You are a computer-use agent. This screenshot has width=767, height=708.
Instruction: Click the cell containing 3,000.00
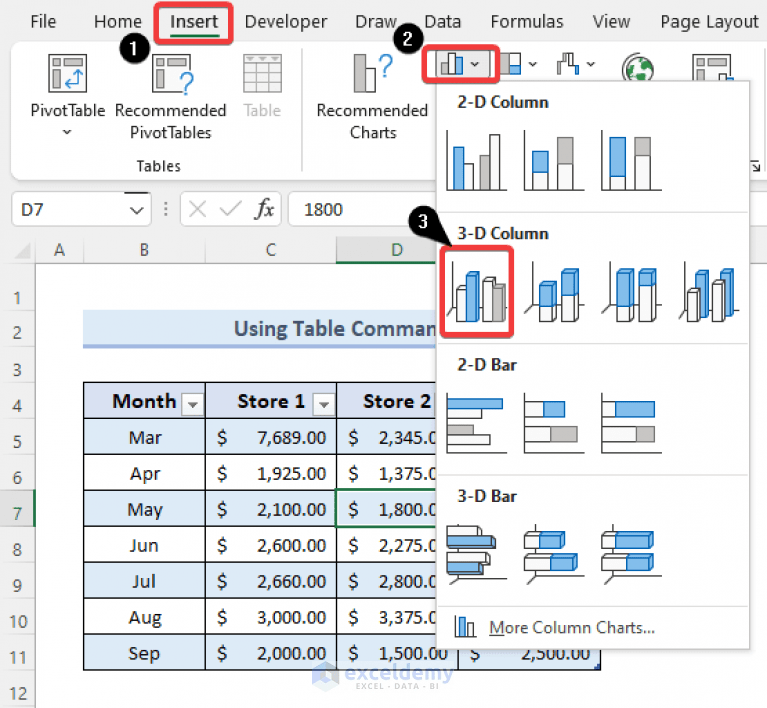(271, 617)
